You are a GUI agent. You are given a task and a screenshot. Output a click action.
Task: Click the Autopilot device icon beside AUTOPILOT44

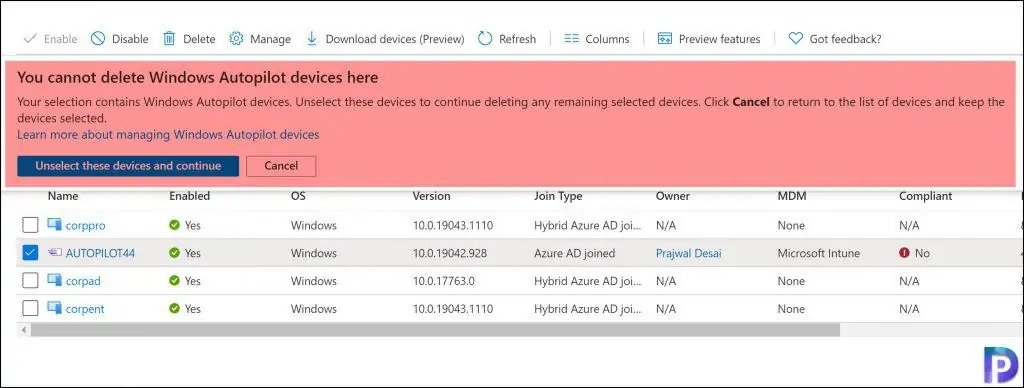click(x=54, y=253)
